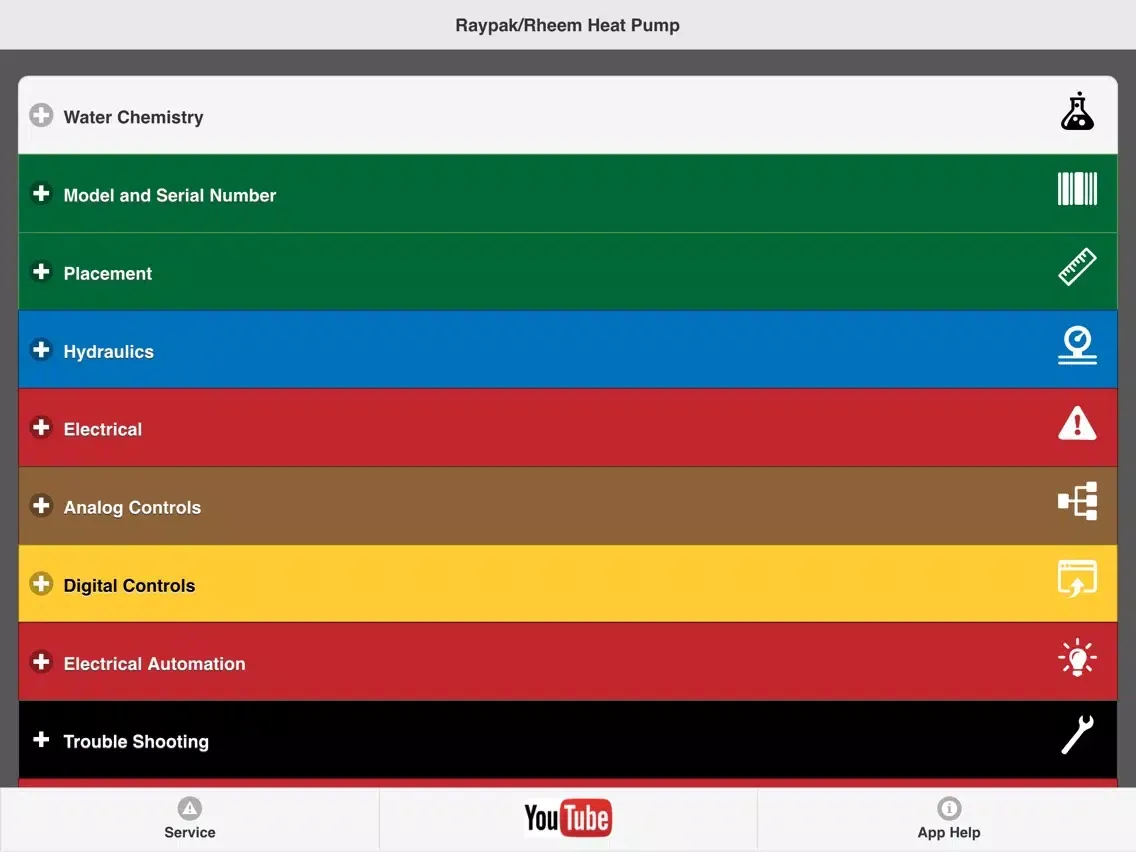The height and width of the screenshot is (852, 1136).
Task: Expand the Digital Controls plus button
Action: 41,584
